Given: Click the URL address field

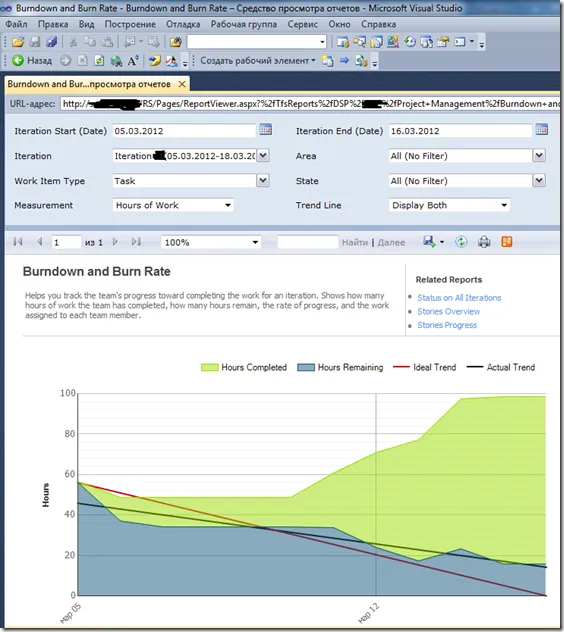Looking at the screenshot, I should (310, 104).
